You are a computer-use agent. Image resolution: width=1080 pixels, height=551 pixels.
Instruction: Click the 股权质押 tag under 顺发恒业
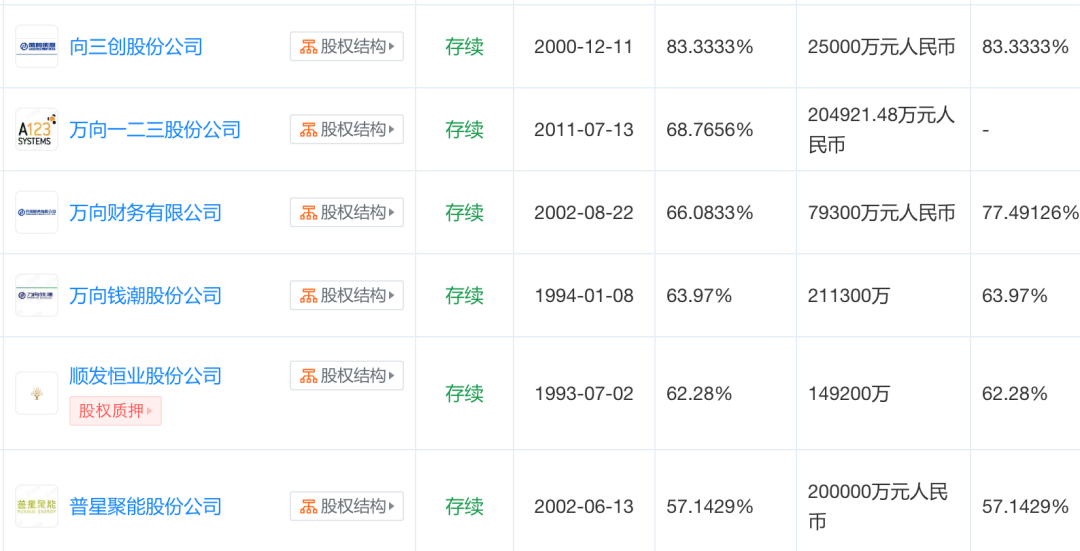[115, 411]
